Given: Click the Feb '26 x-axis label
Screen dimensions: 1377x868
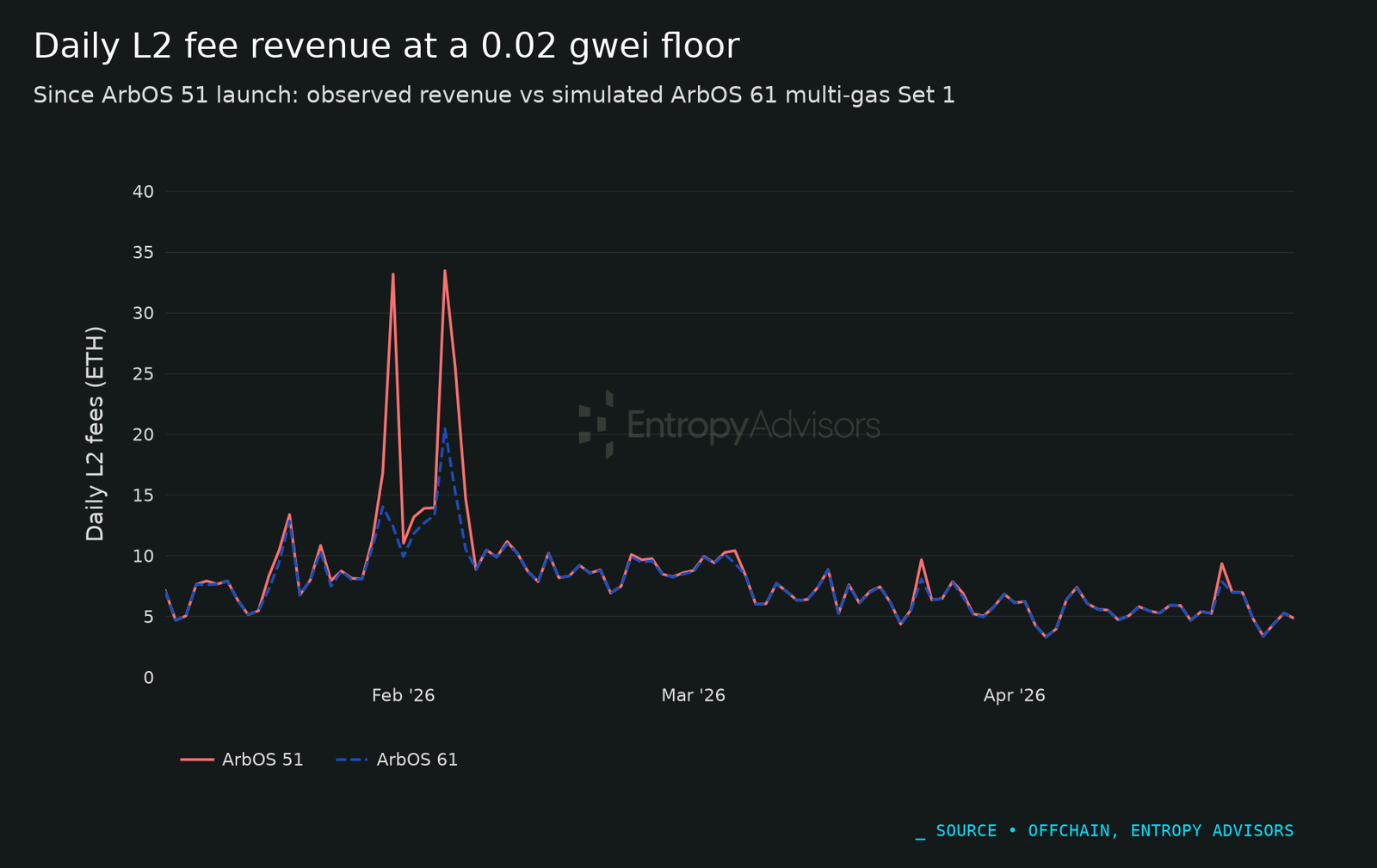Looking at the screenshot, I should (404, 695).
